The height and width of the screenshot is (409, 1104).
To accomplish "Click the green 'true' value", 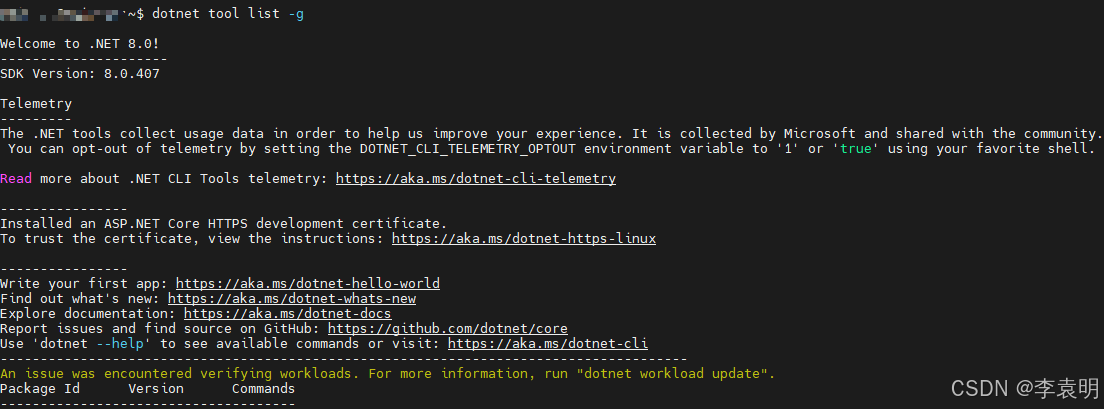I will (x=858, y=149).
